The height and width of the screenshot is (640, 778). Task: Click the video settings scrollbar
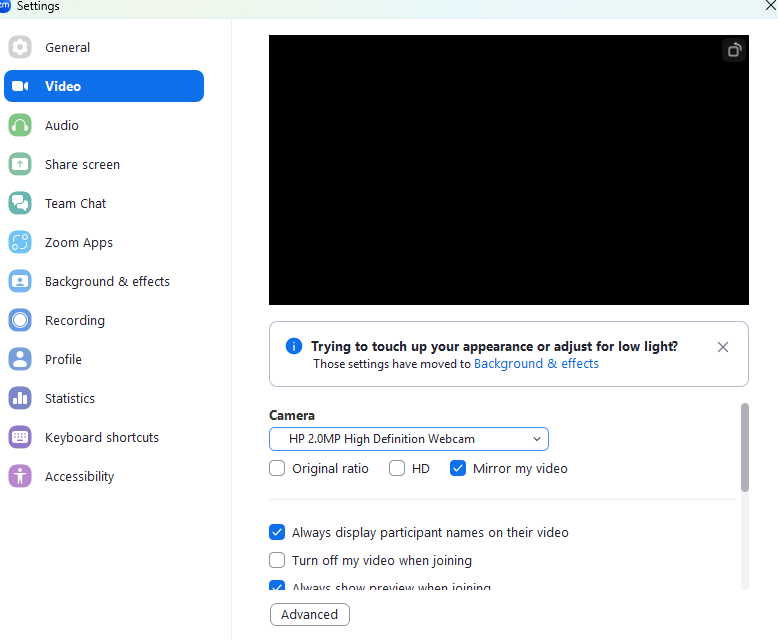tap(744, 447)
